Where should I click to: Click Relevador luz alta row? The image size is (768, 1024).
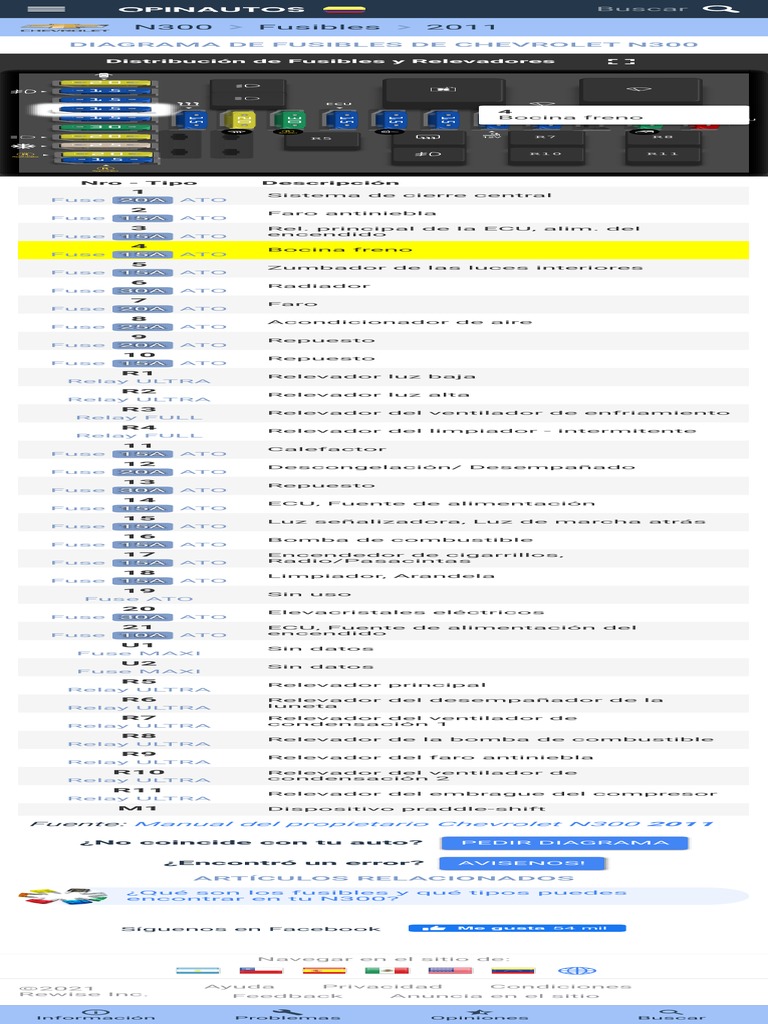point(383,395)
